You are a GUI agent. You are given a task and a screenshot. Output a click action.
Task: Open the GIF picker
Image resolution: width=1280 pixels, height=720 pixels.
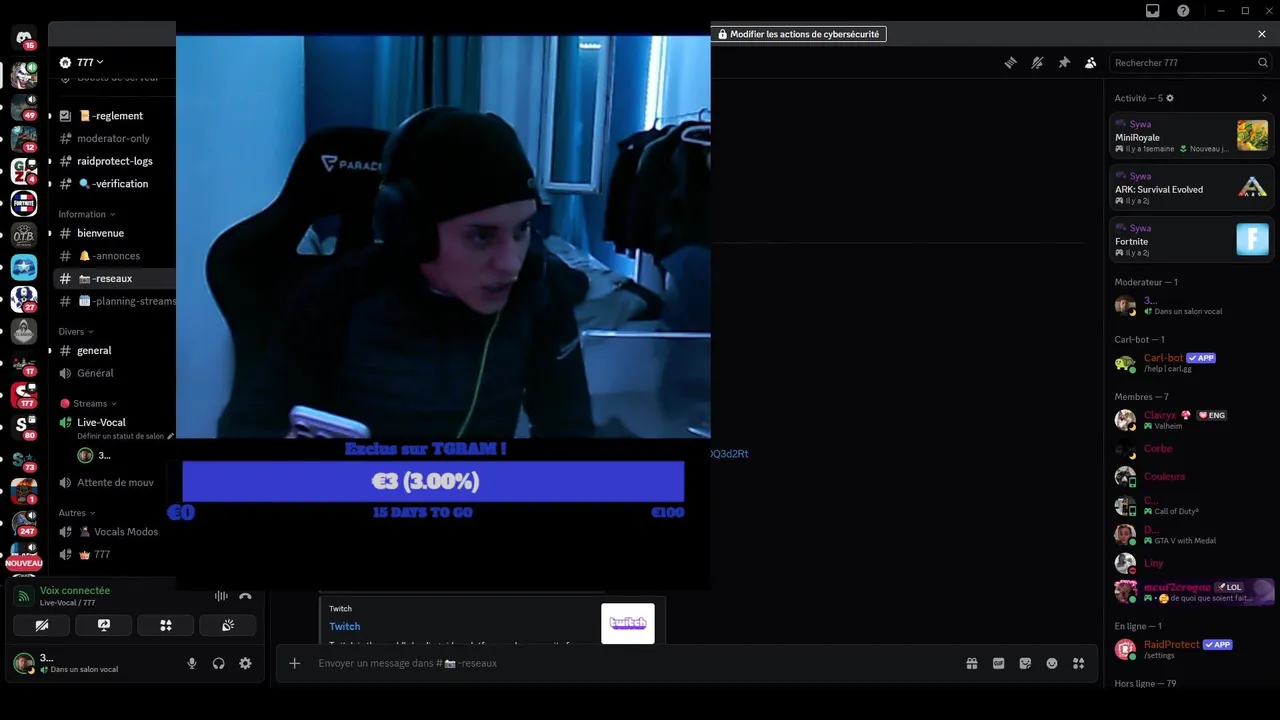coord(998,663)
